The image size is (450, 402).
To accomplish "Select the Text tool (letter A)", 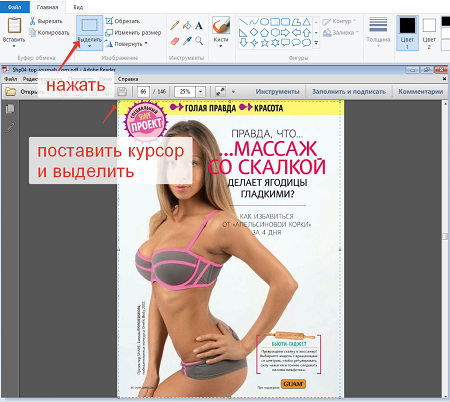I will (x=199, y=25).
